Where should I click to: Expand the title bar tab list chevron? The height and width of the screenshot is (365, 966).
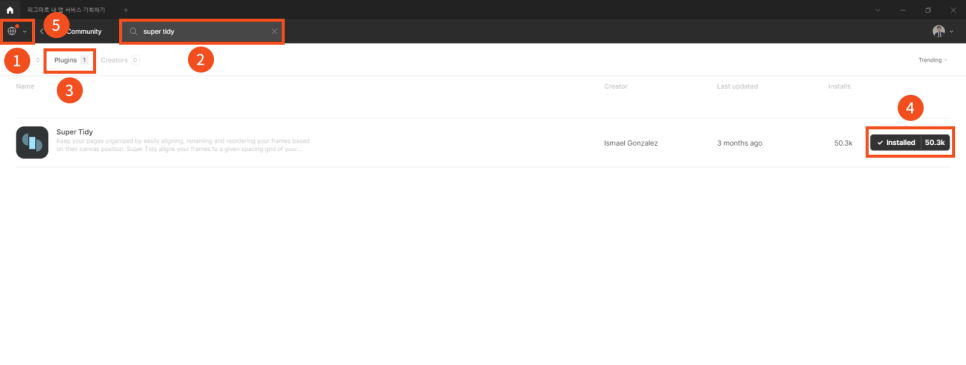(x=878, y=10)
